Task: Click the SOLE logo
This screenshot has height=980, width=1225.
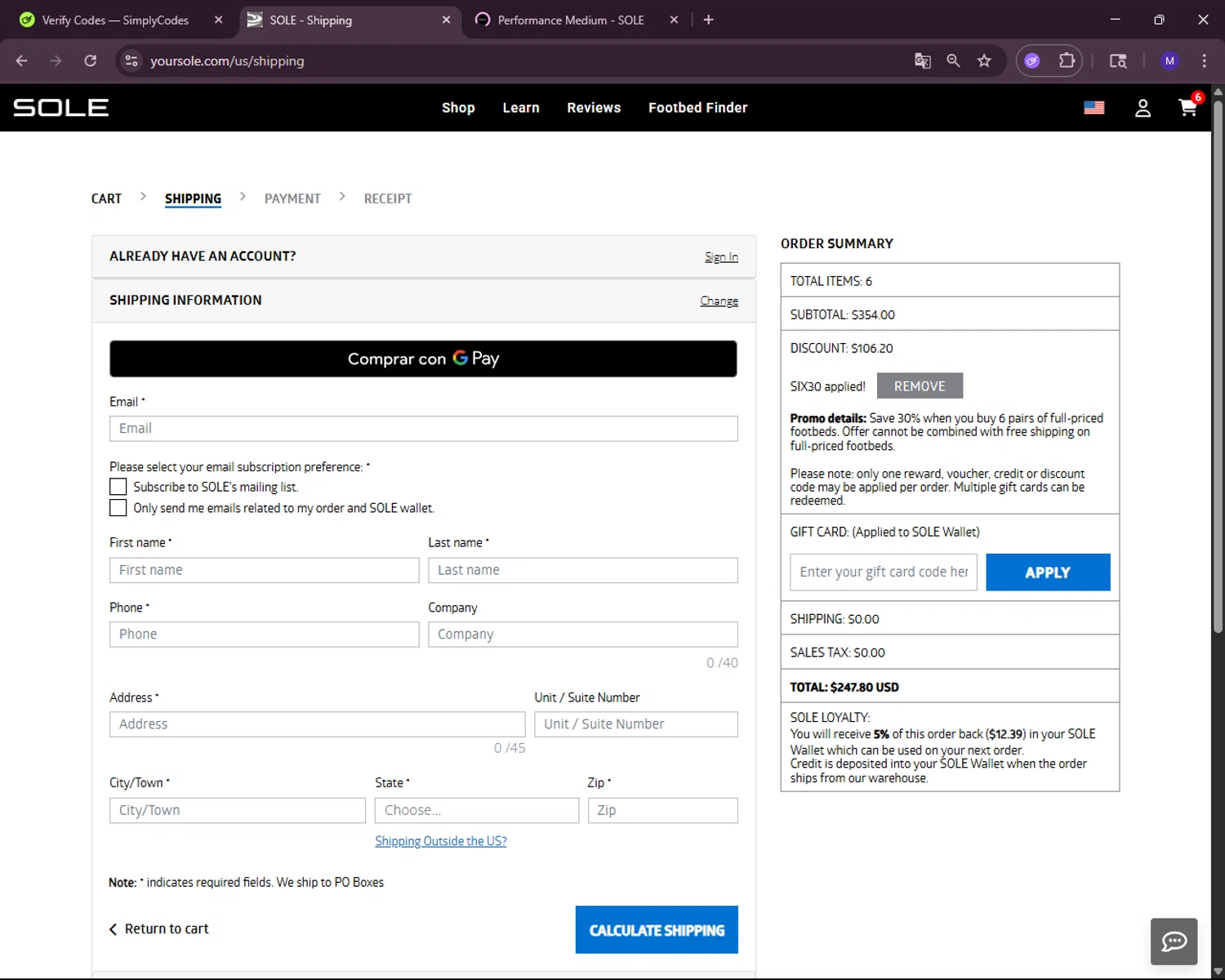Action: pos(61,108)
